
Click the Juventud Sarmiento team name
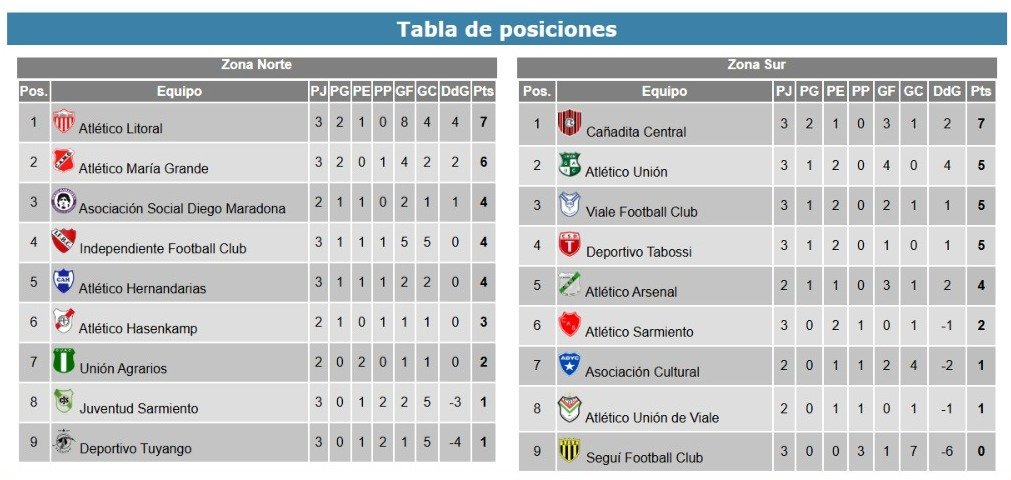[x=139, y=408]
